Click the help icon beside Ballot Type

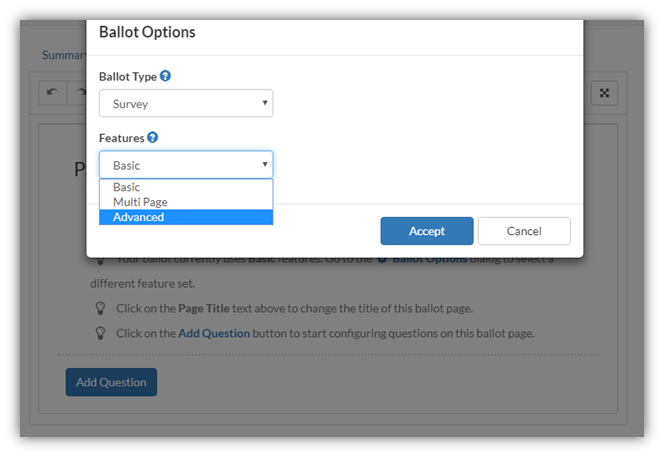tap(165, 76)
